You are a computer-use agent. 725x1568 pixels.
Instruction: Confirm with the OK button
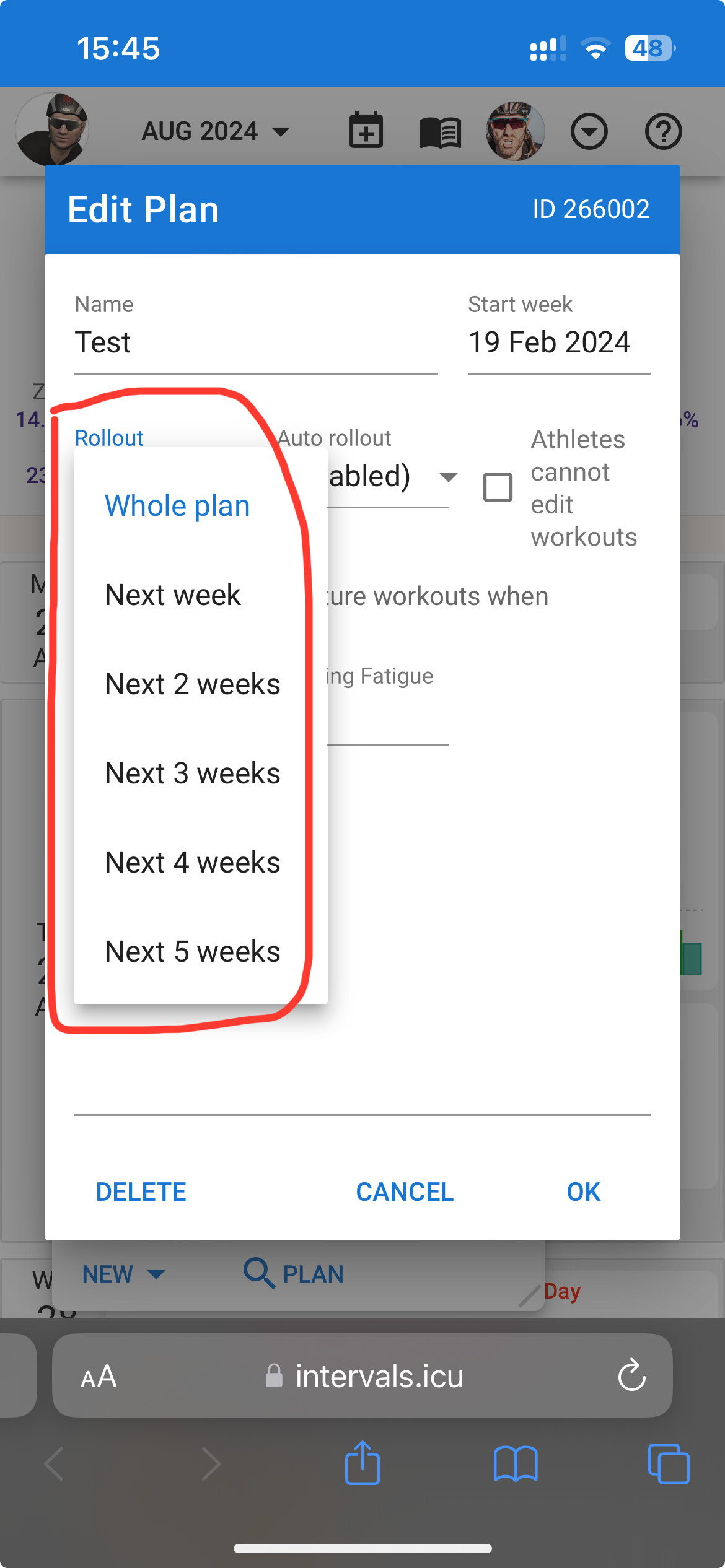[583, 1192]
